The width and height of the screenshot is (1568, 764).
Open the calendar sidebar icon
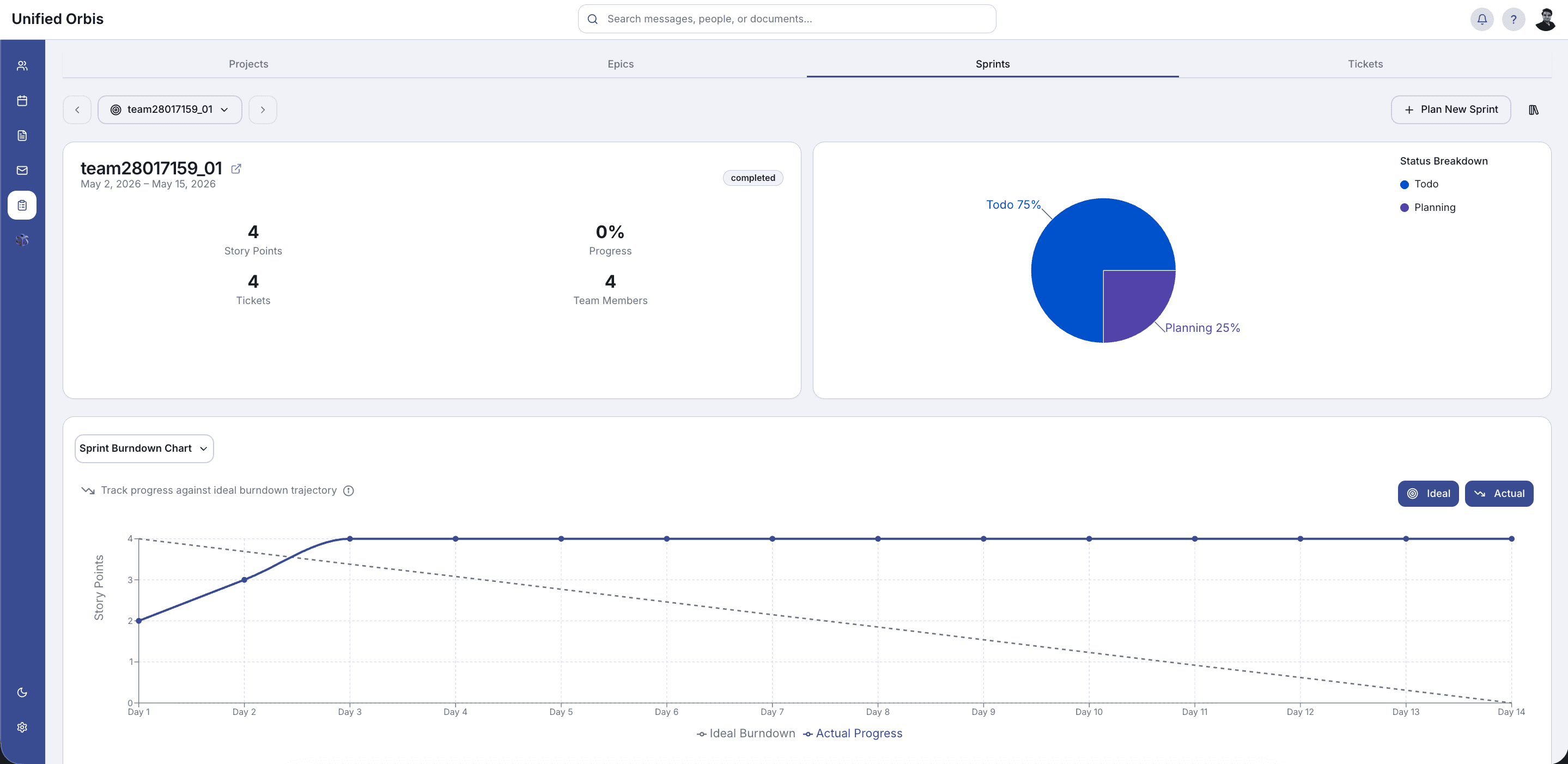(x=22, y=100)
